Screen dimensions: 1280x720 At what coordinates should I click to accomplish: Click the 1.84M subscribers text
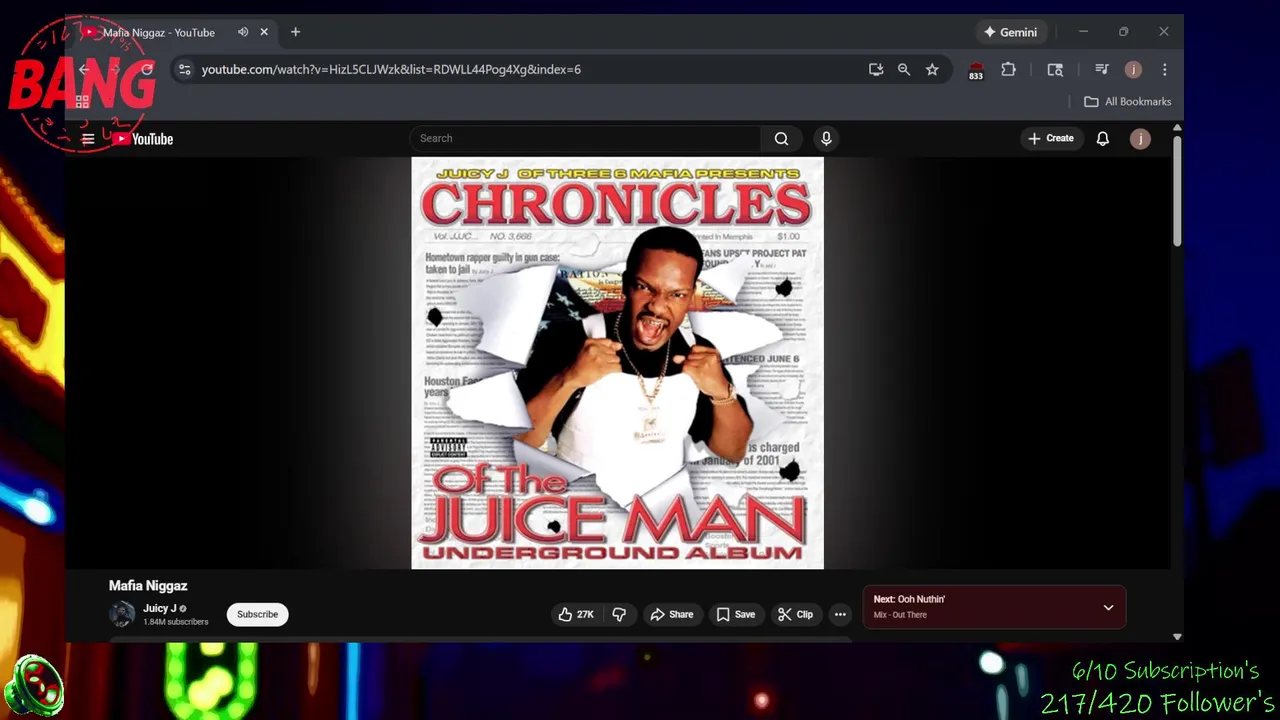(176, 622)
